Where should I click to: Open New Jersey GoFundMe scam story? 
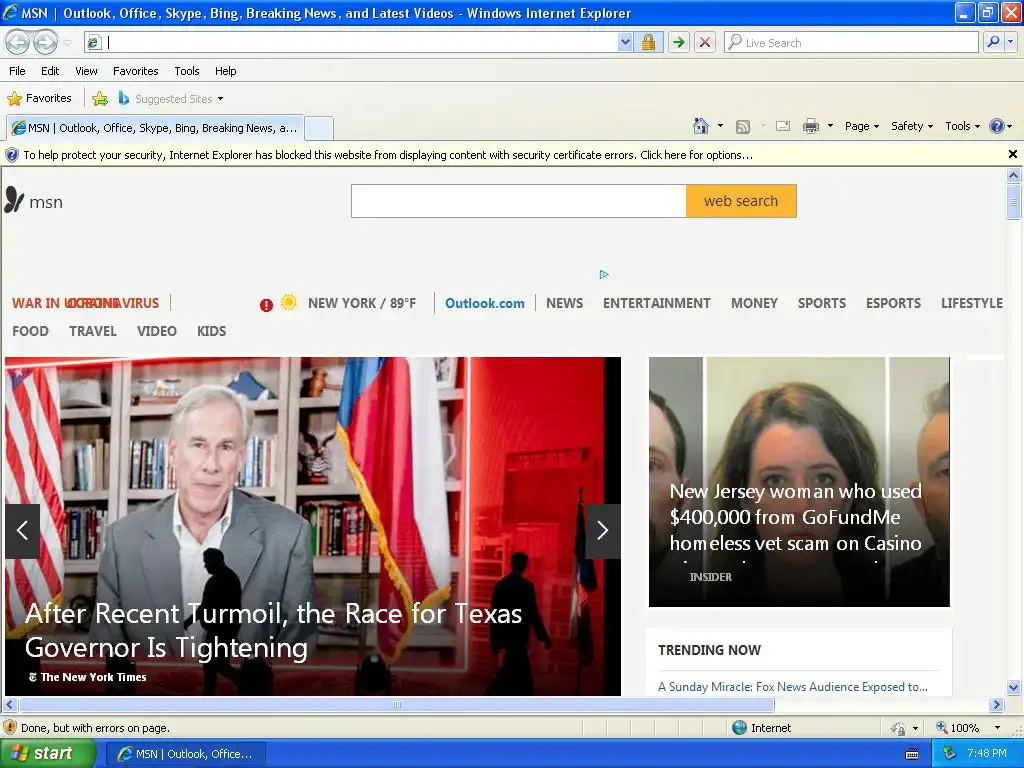pos(795,517)
